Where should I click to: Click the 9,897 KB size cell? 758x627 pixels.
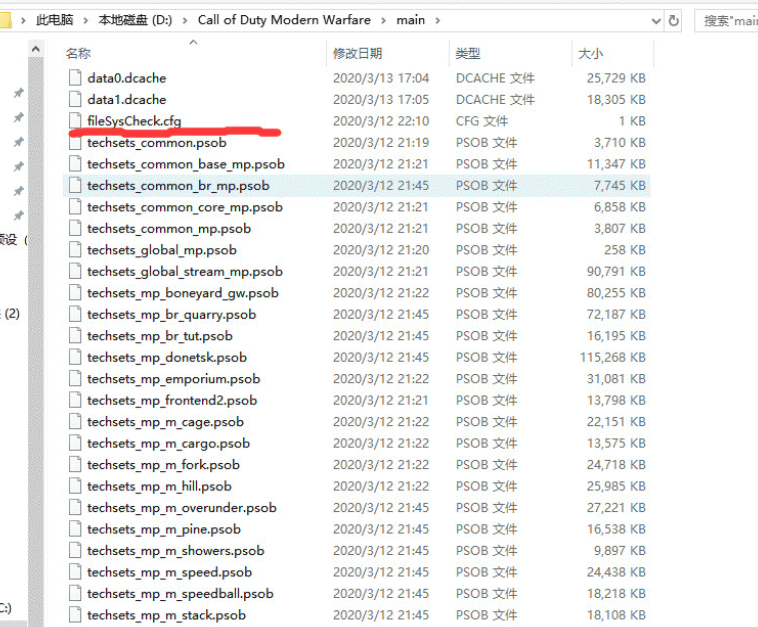click(x=620, y=551)
